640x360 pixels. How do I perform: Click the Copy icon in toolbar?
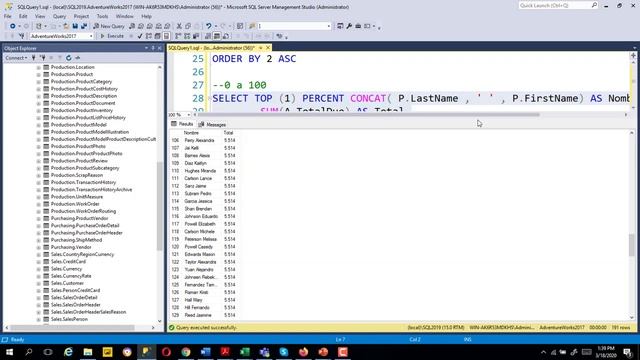188,26
